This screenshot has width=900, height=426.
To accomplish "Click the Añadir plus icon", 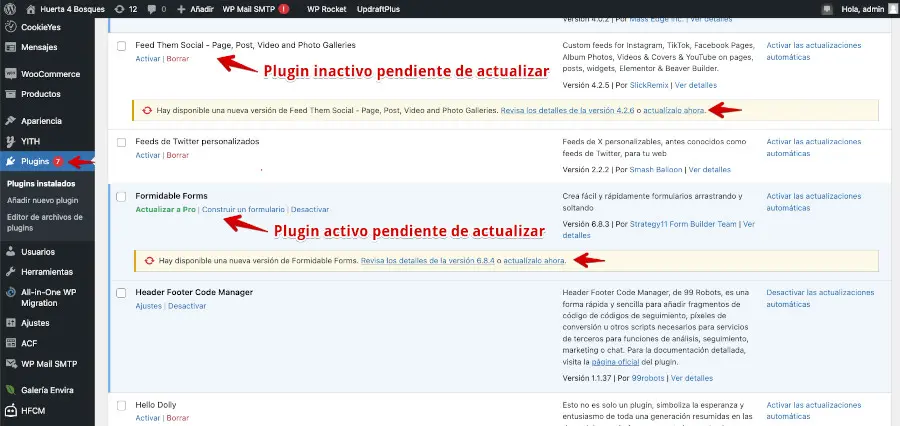I will pos(181,9).
